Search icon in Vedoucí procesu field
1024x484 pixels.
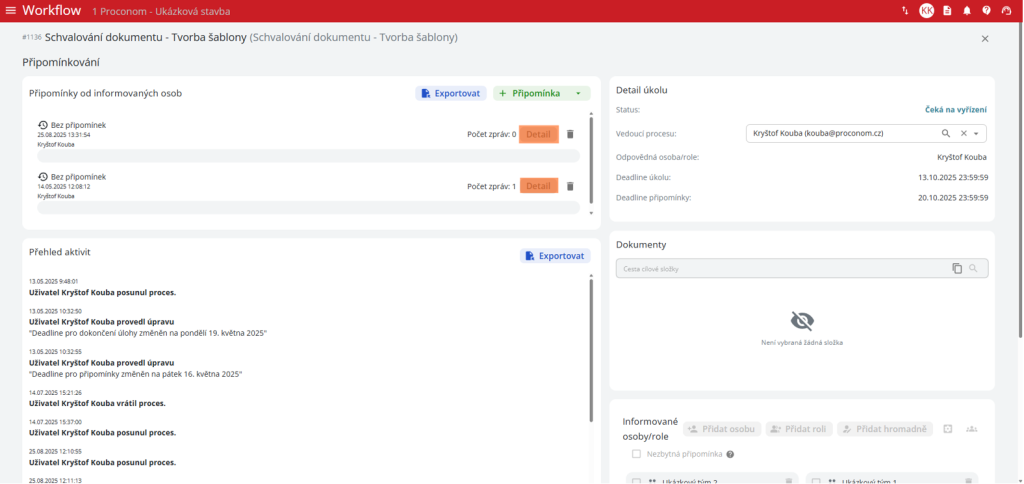click(946, 133)
